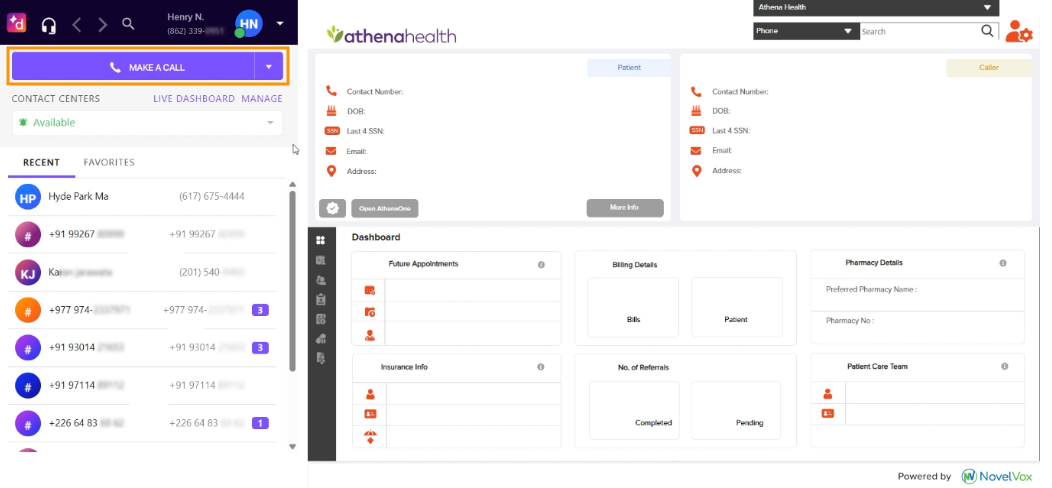1052x488 pixels.
Task: Click the More Info button
Action: [625, 208]
